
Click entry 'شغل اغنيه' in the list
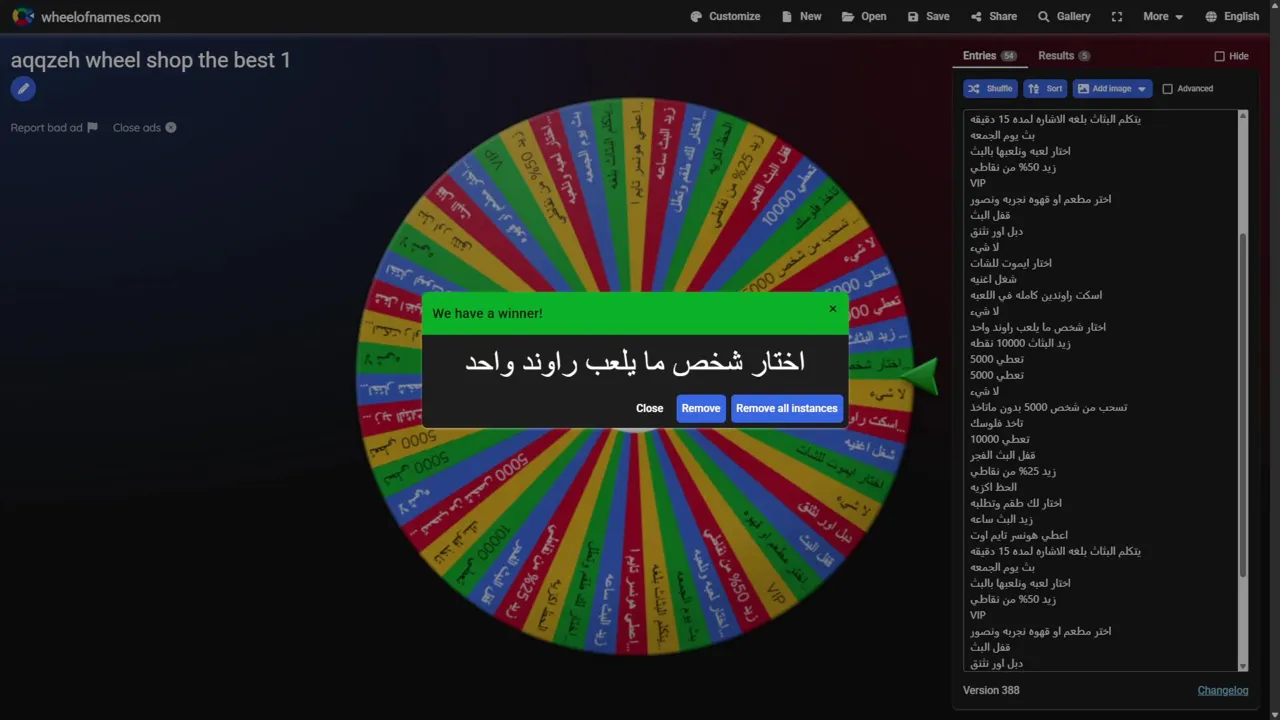(993, 279)
